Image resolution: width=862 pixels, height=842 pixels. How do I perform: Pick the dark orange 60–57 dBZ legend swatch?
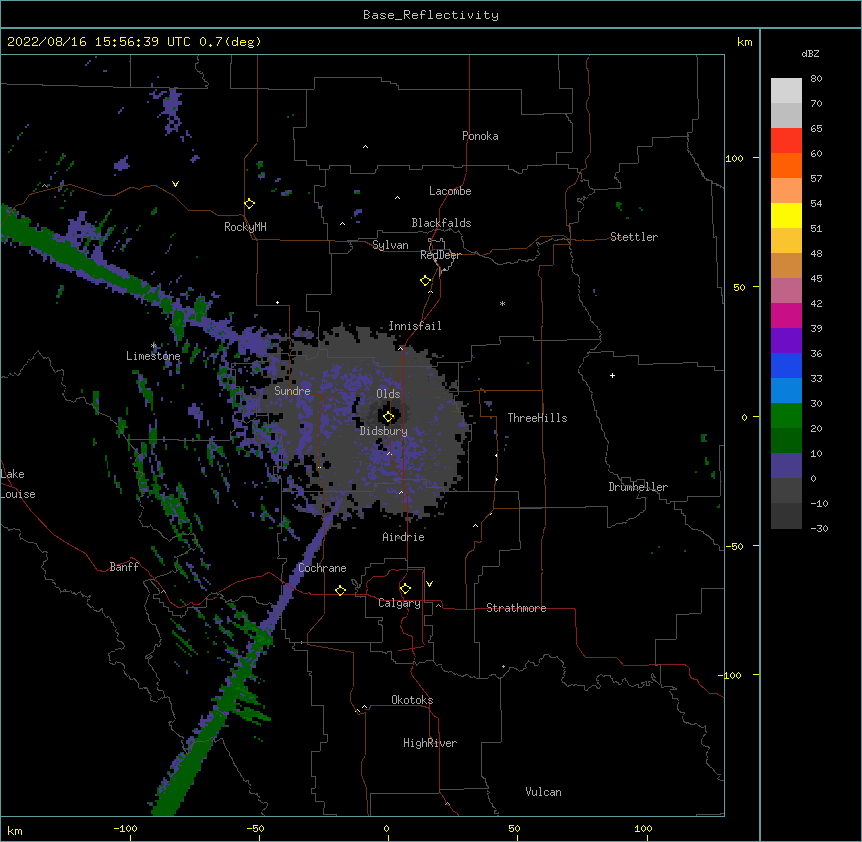coord(786,165)
